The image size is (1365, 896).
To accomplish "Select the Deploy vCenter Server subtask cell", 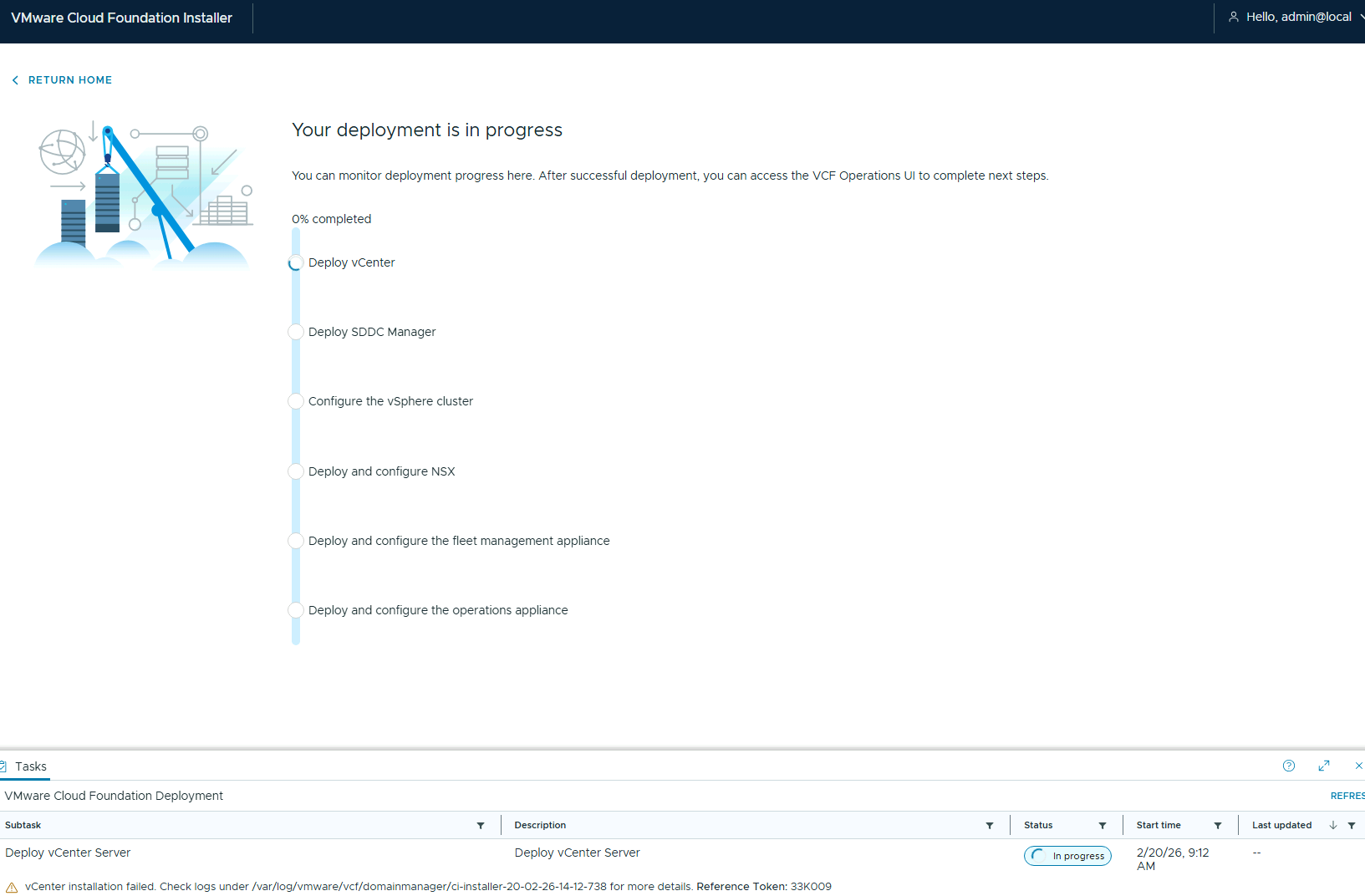I will pyautogui.click(x=68, y=853).
